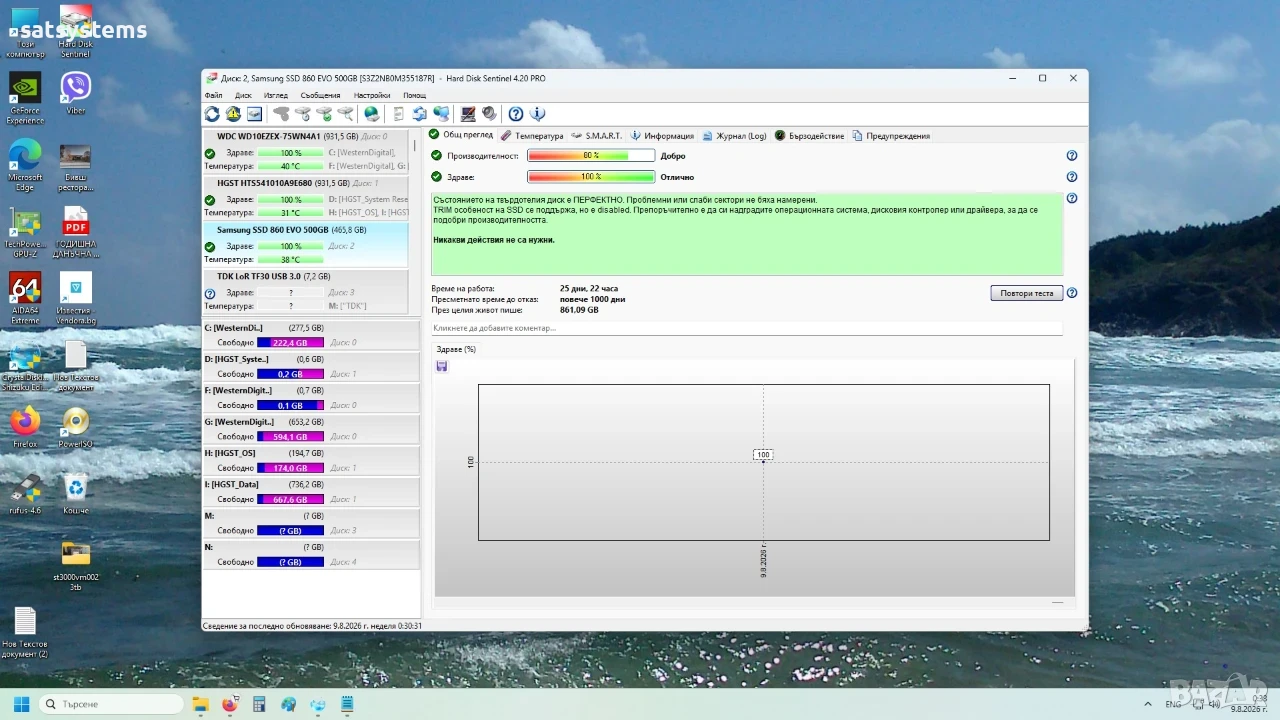Screen dimensions: 1280x720
Task: Open File Explorer from the taskbar
Action: (200, 704)
